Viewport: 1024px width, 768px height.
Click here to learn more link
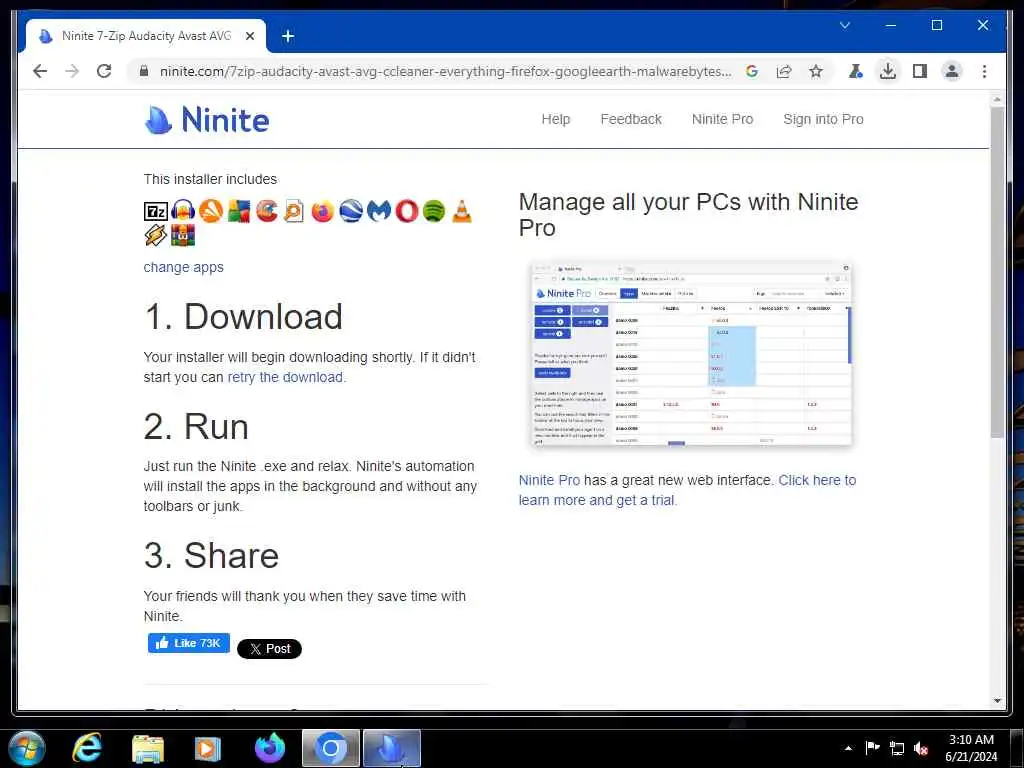(x=687, y=490)
